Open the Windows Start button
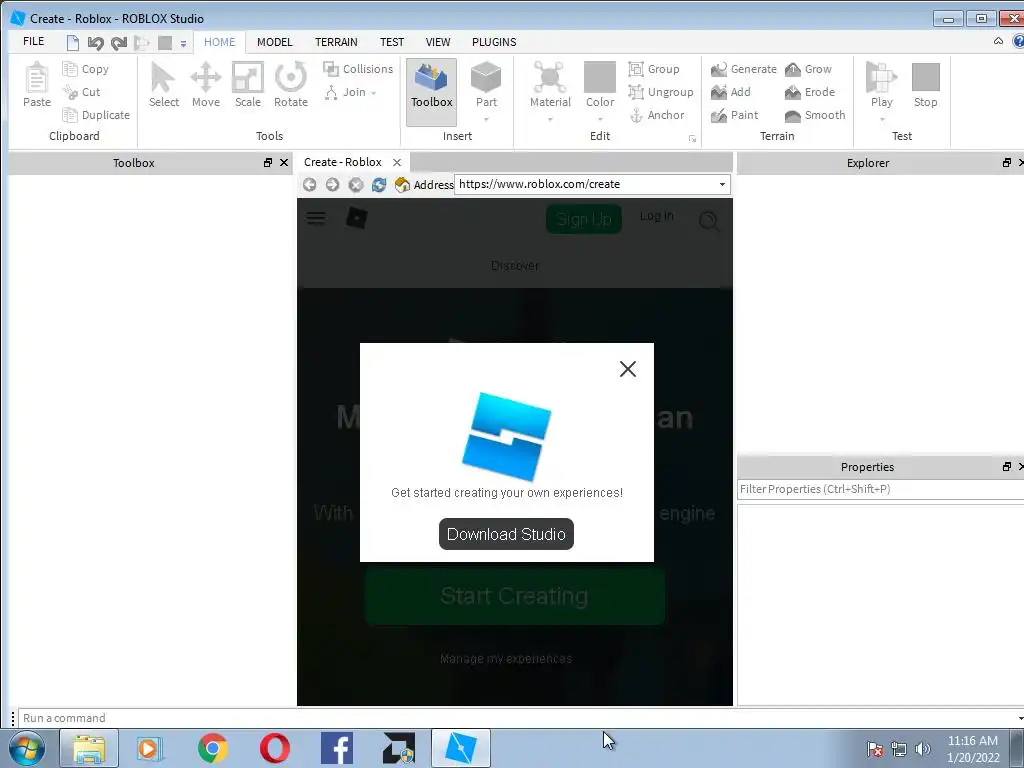The image size is (1024, 768). [26, 748]
